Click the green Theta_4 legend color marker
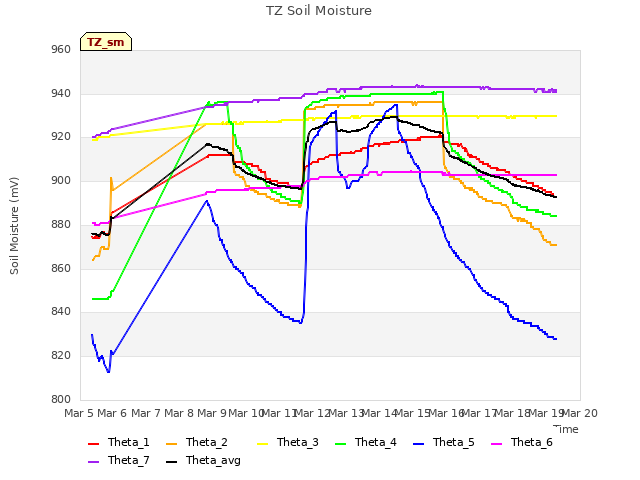Screen dimensions: 640x480 340,444
